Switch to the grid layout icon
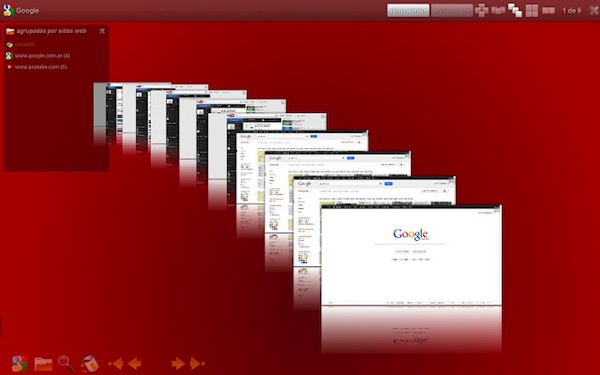This screenshot has width=600, height=375. 532,10
